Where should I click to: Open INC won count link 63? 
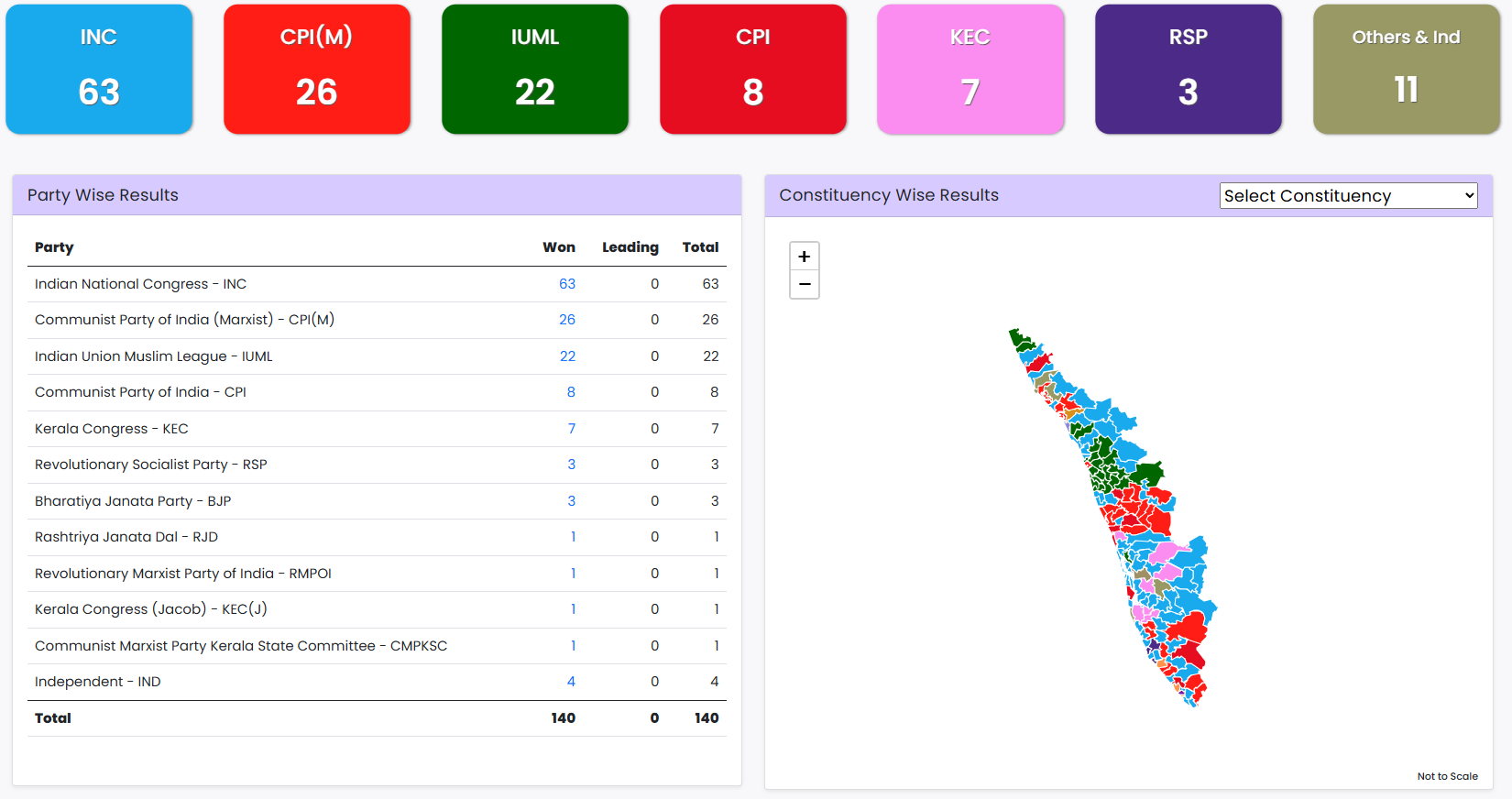tap(567, 284)
